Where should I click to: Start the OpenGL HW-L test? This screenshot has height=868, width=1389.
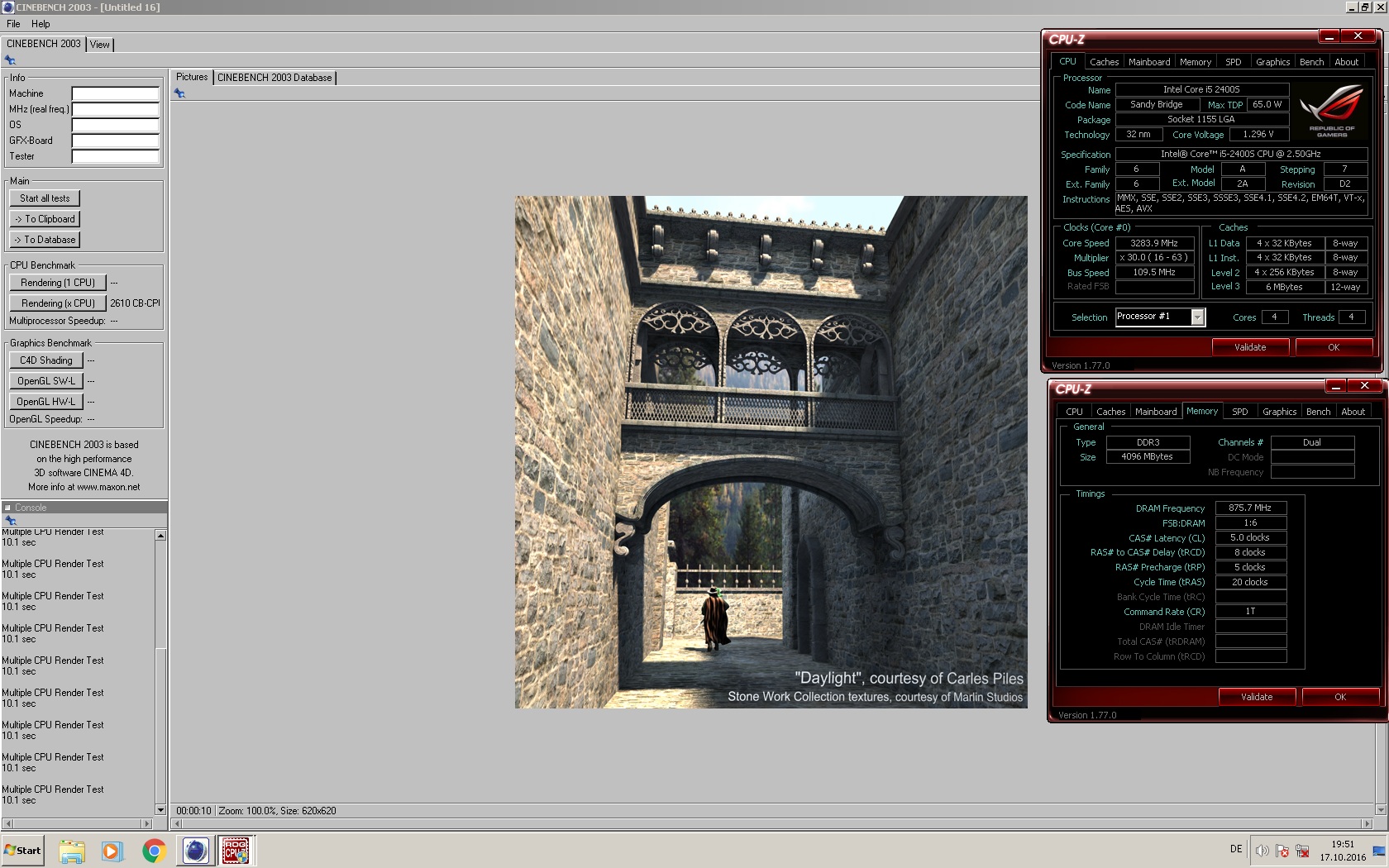(x=46, y=402)
